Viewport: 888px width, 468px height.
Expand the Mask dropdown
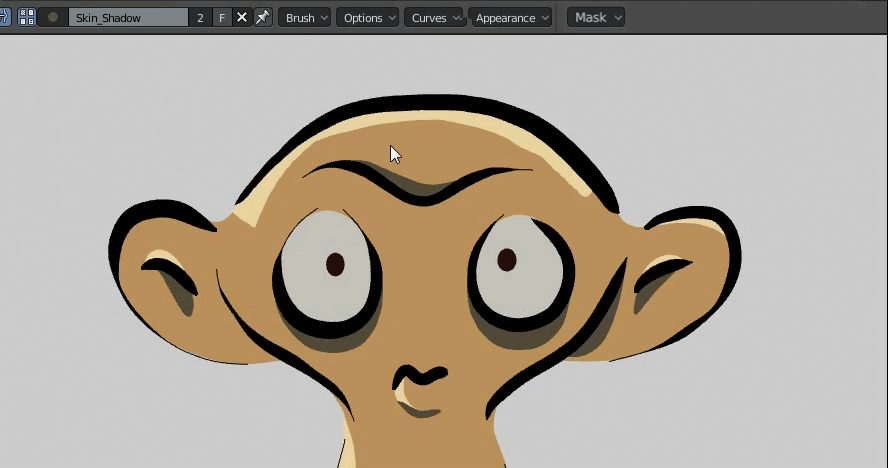596,18
